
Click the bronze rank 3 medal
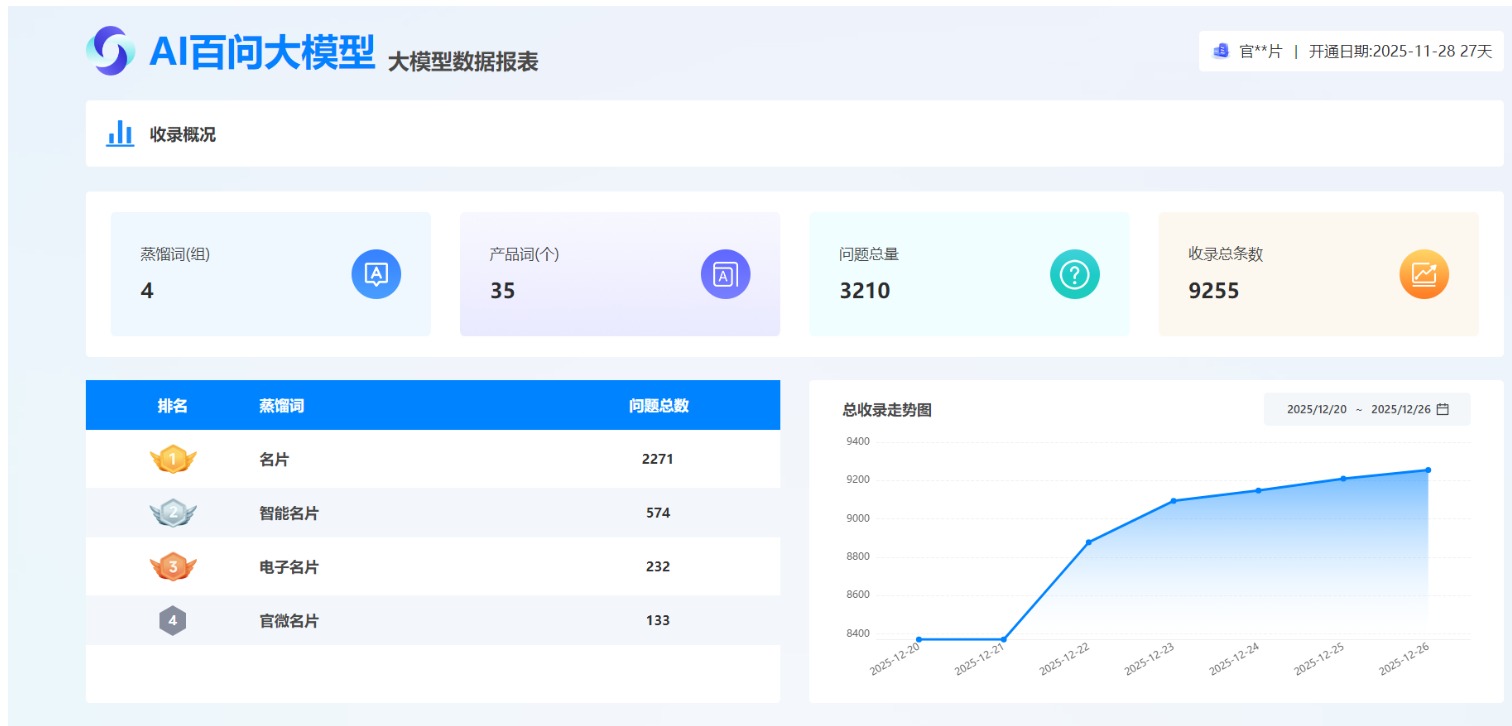tap(173, 567)
